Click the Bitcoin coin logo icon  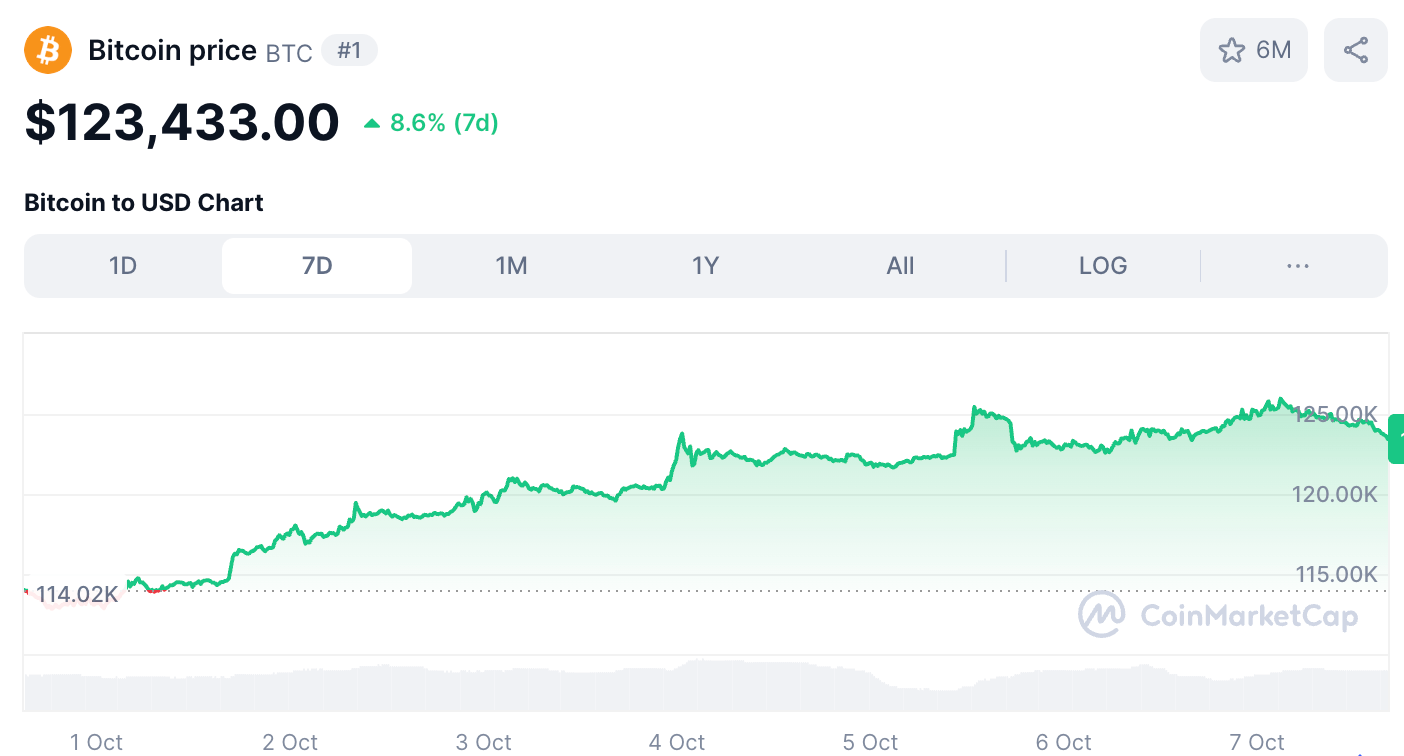pos(47,49)
